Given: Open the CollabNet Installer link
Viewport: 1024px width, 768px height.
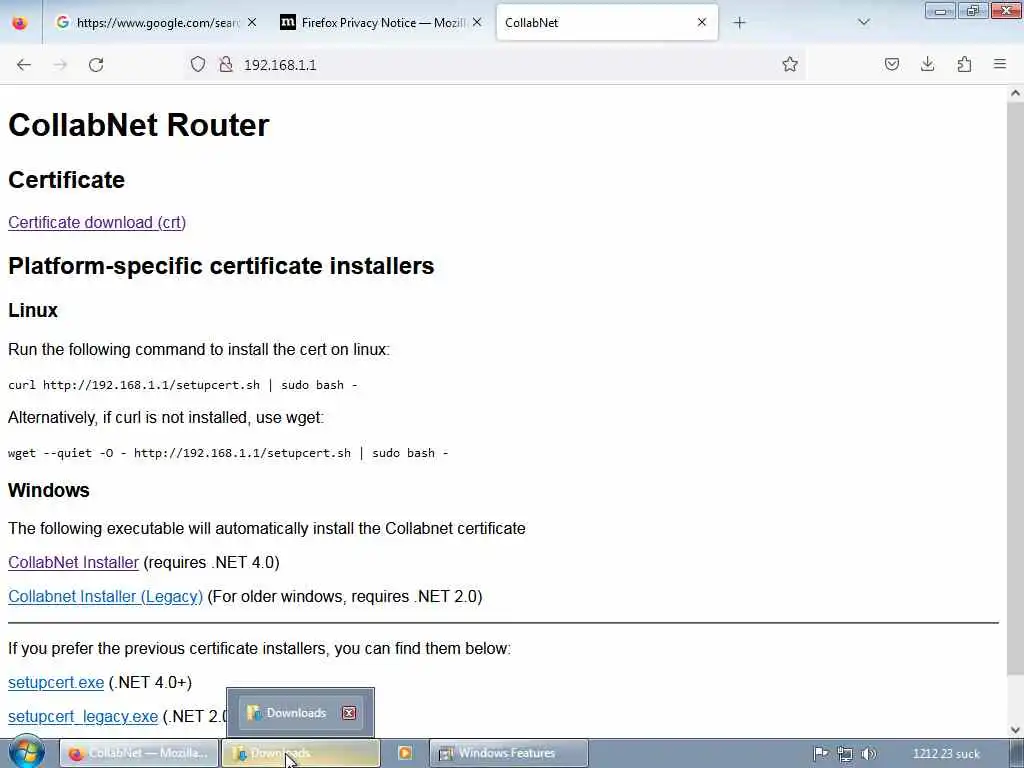Looking at the screenshot, I should pos(73,562).
